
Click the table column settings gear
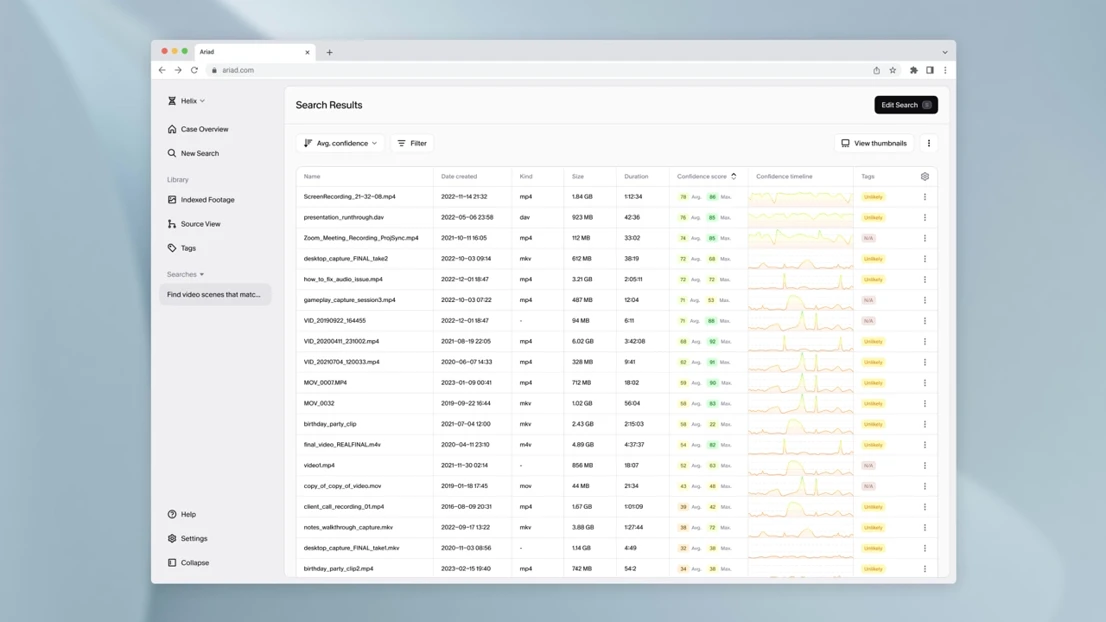tap(925, 176)
